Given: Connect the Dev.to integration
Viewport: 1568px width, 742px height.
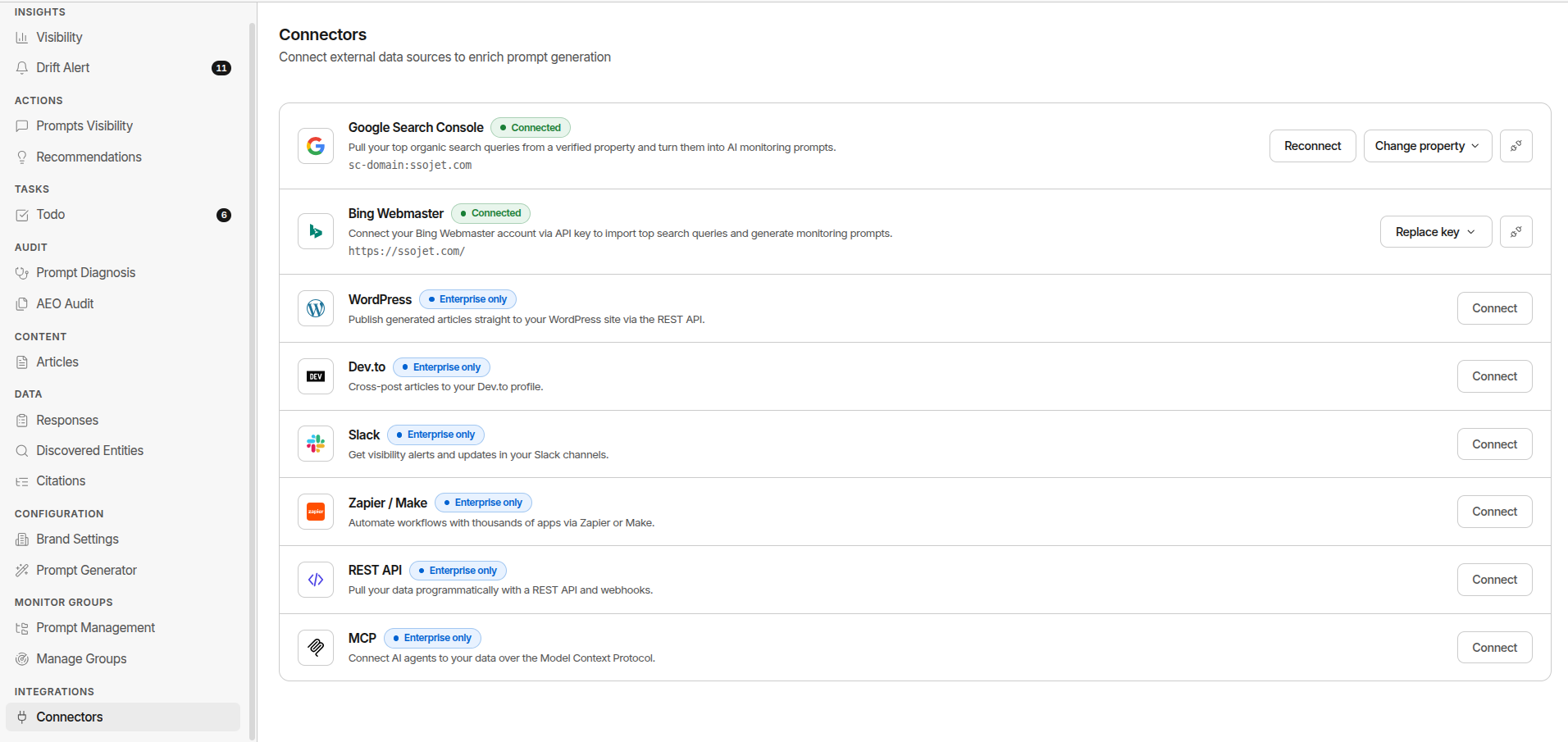Looking at the screenshot, I should click(1495, 376).
